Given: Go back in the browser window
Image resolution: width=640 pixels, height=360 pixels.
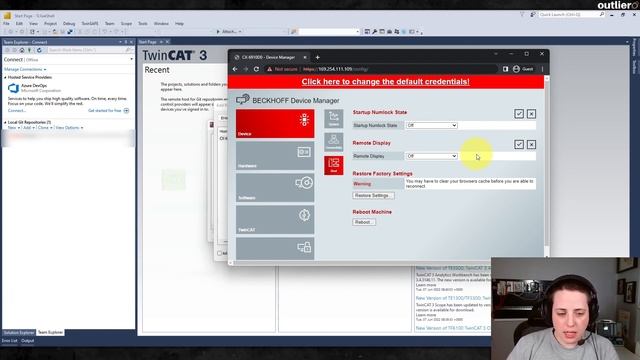Looking at the screenshot, I should 235,69.
